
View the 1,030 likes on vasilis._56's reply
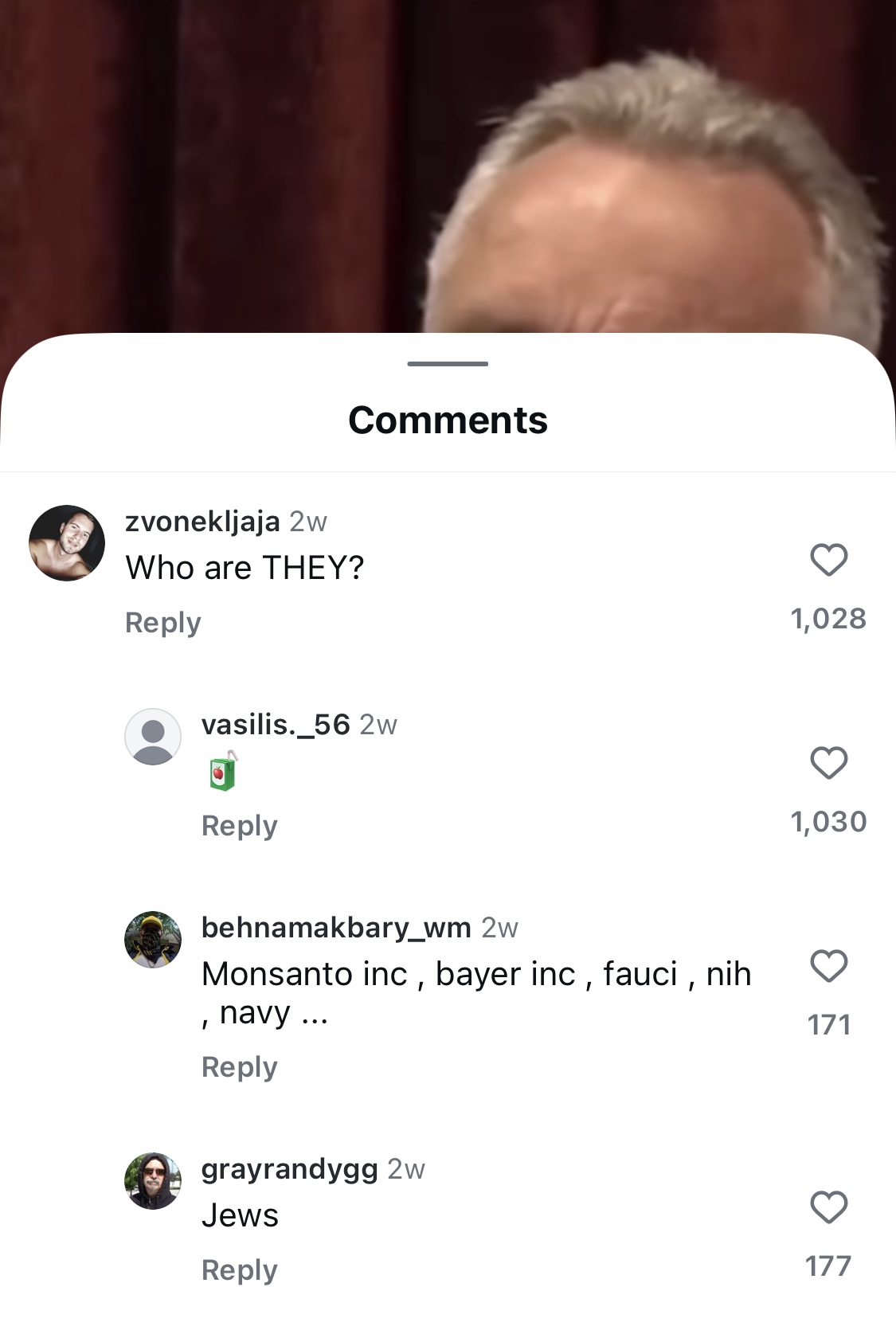tap(828, 822)
